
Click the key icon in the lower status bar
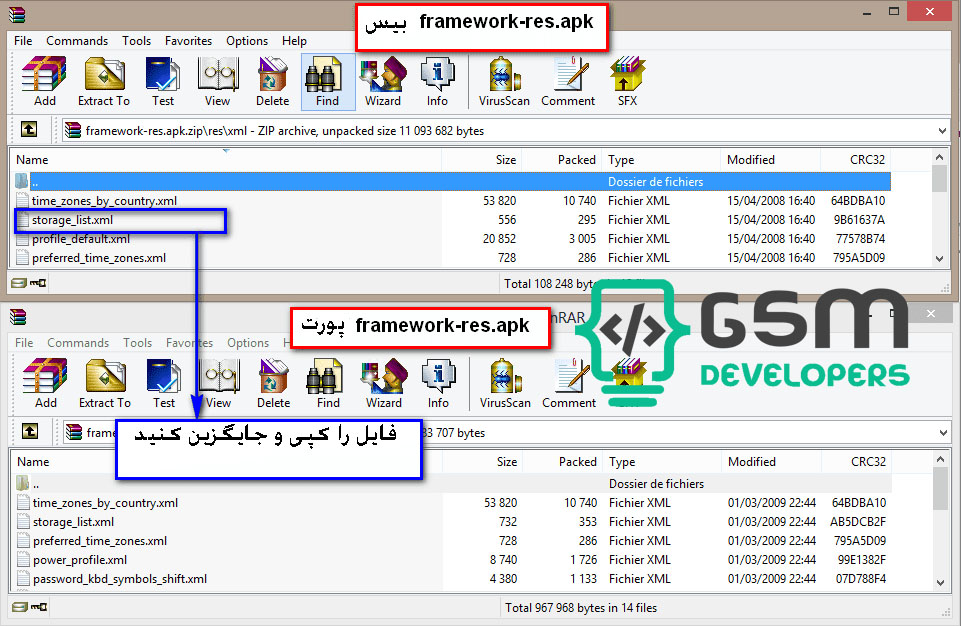tap(39, 607)
